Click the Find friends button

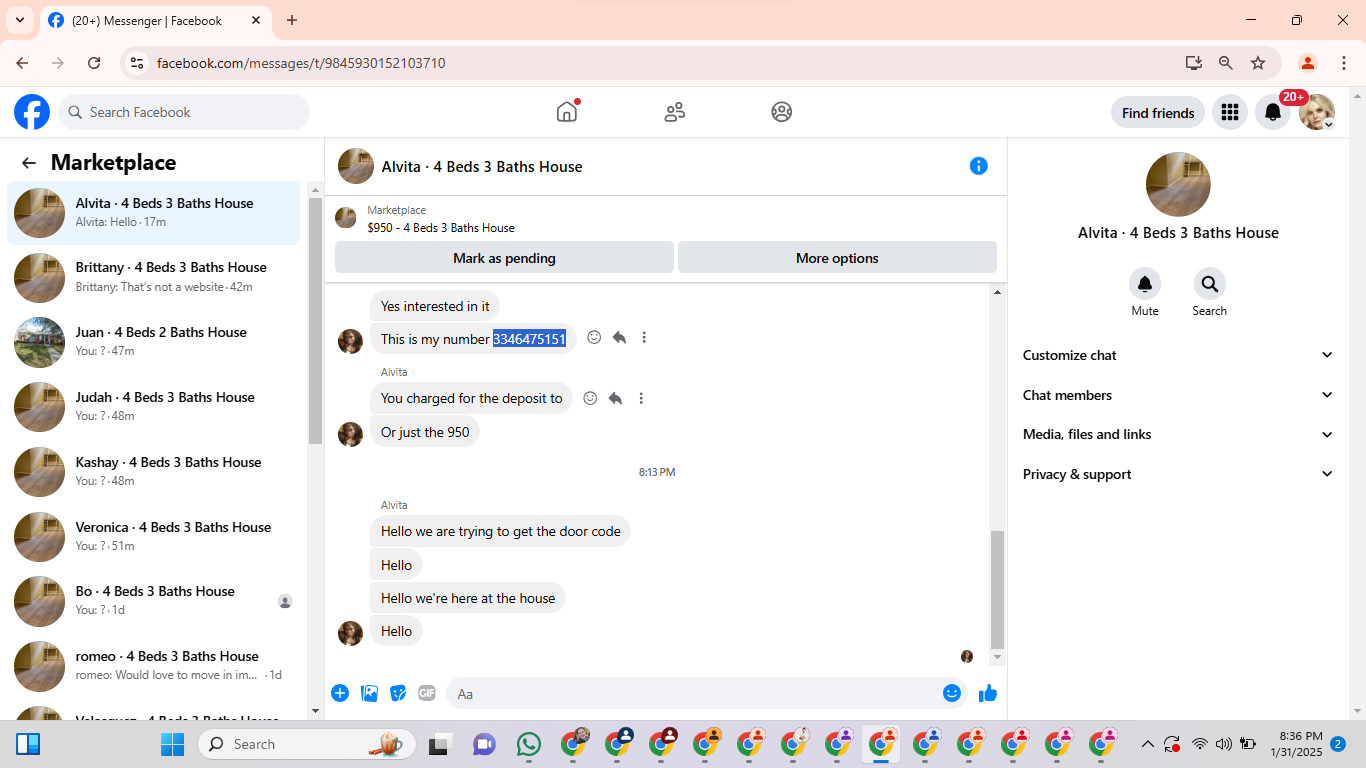tap(1158, 113)
